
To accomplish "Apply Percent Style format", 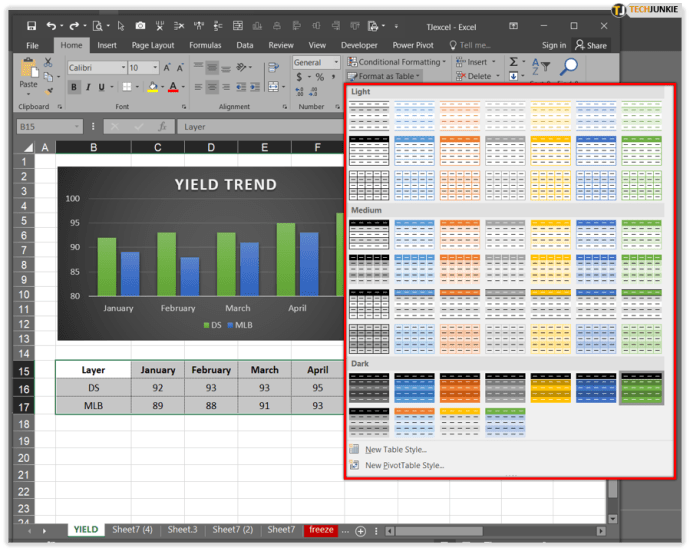I will (320, 77).
